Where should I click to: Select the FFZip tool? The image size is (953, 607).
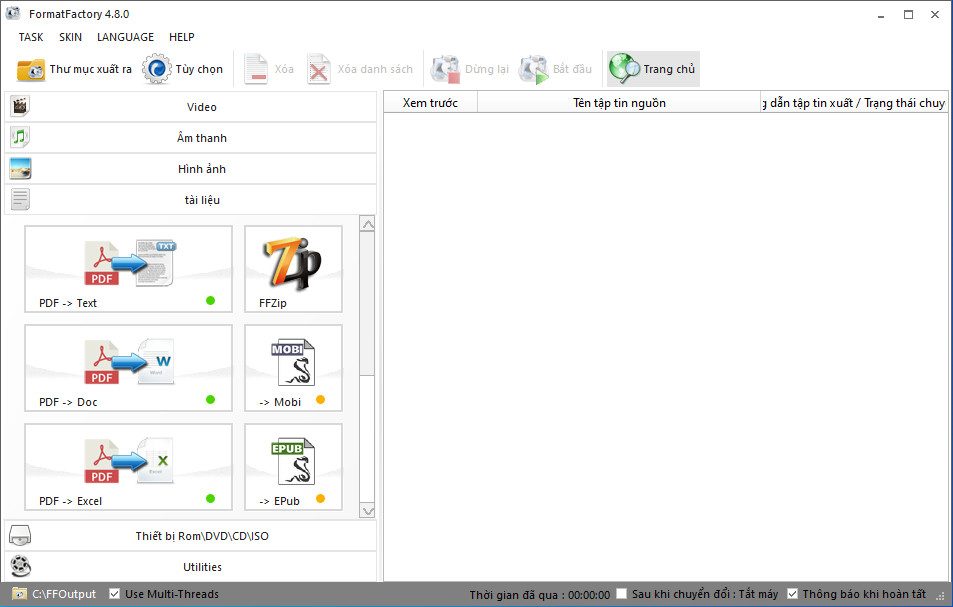[293, 269]
